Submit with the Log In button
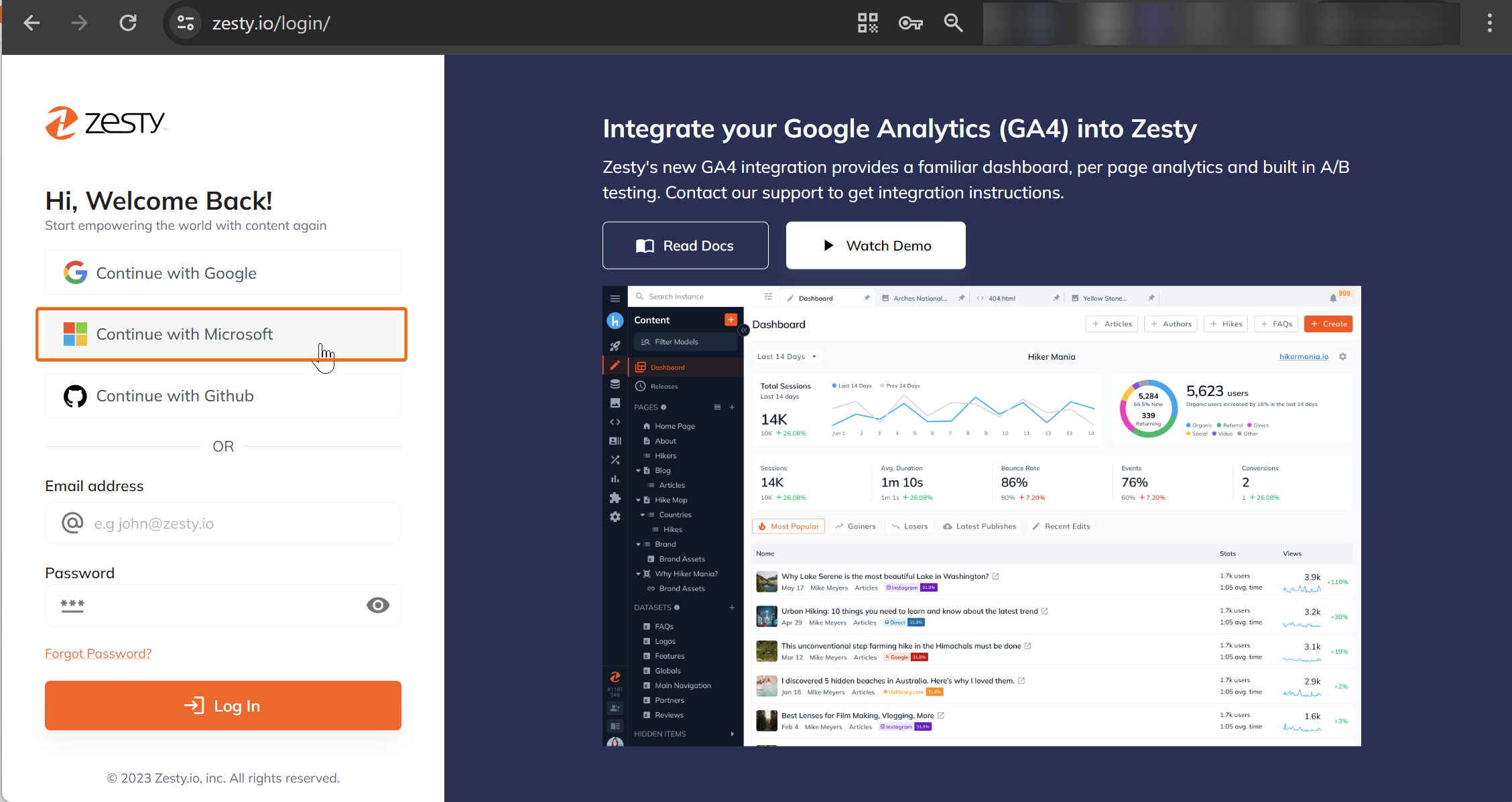 coord(223,706)
